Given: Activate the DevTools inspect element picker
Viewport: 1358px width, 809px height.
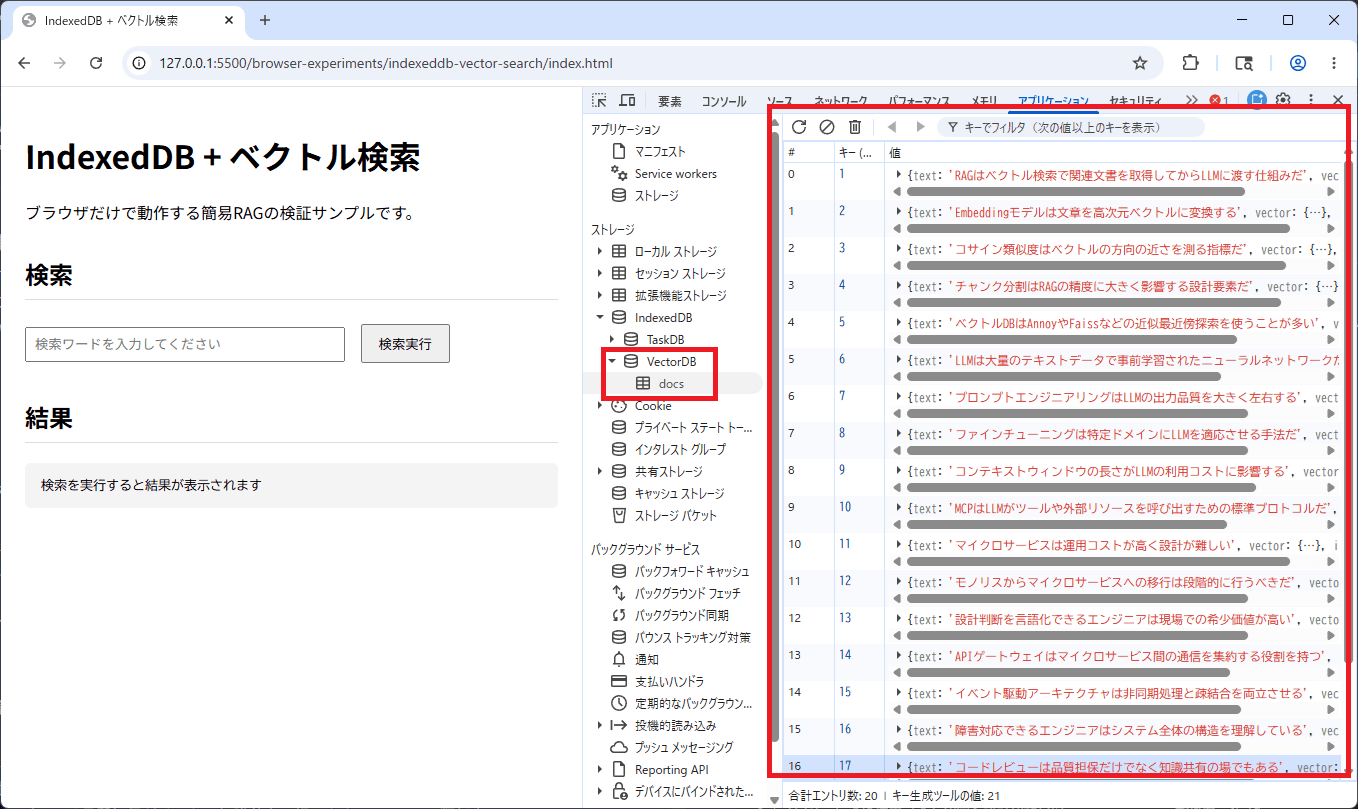Looking at the screenshot, I should (599, 100).
